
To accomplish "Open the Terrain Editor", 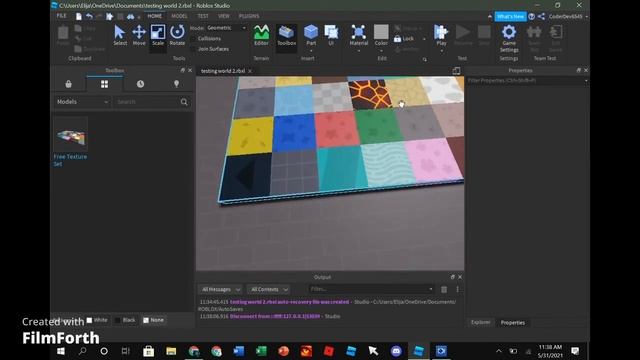I will coord(261,35).
